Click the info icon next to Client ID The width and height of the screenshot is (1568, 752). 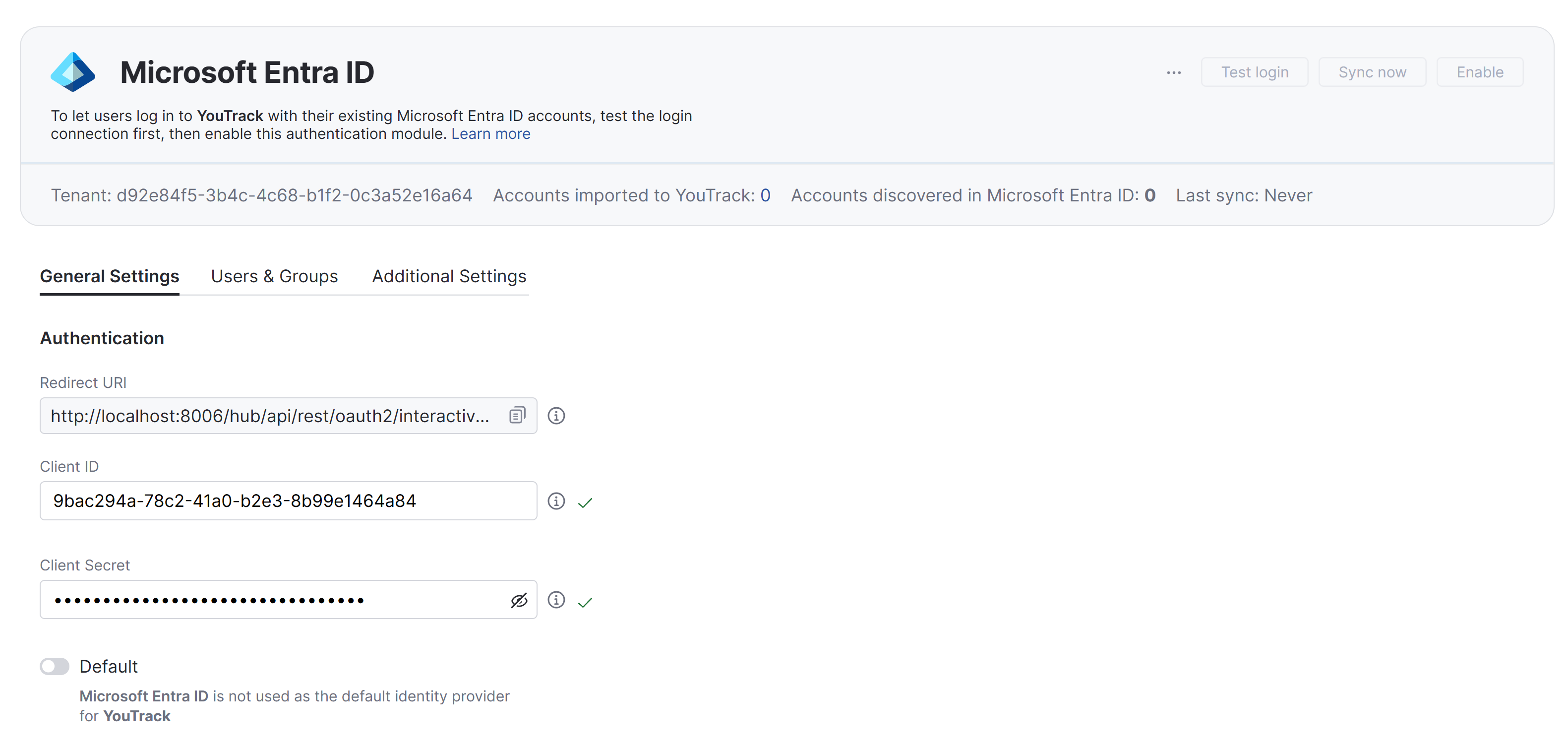click(556, 501)
